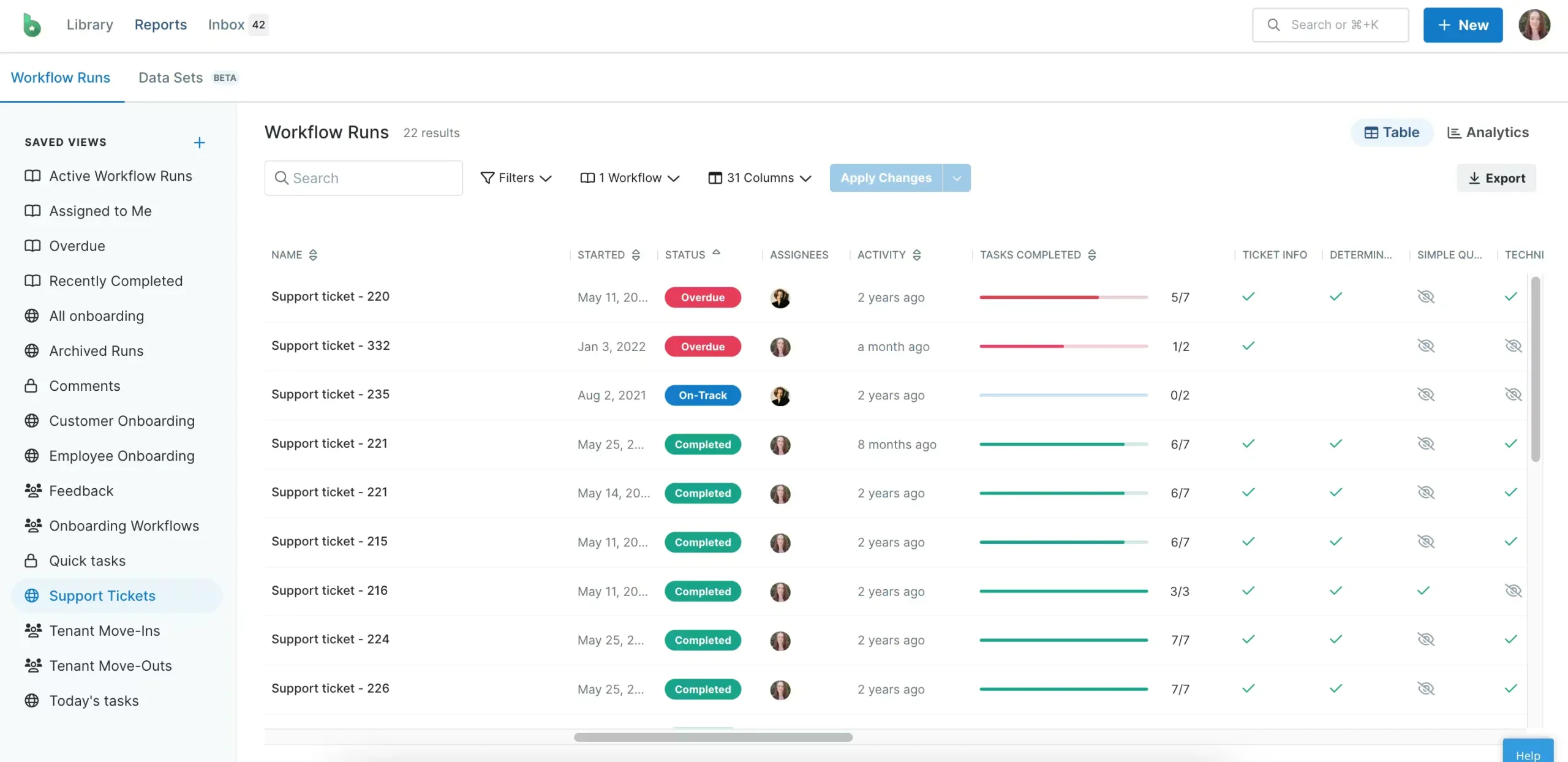Open the Filters dropdown
The width and height of the screenshot is (1568, 762).
516,178
